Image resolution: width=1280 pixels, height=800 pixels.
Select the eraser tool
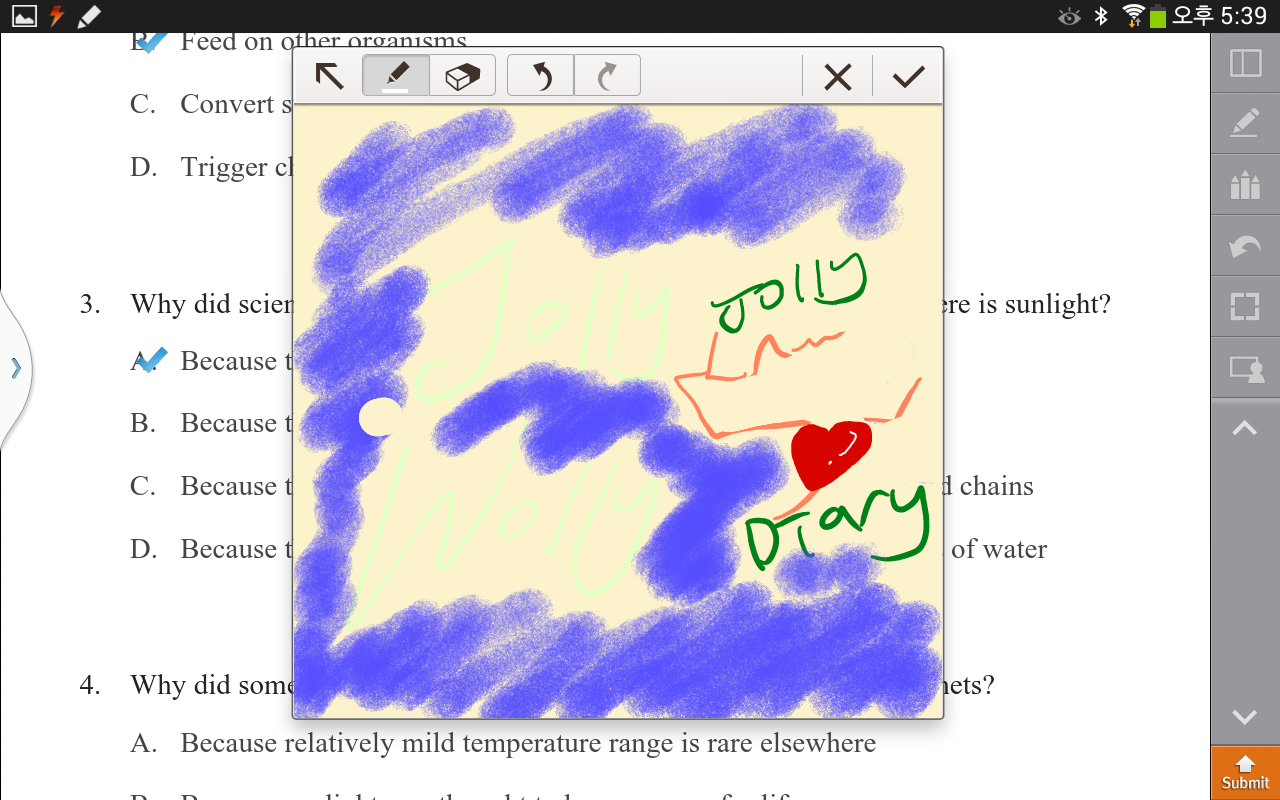coord(462,76)
